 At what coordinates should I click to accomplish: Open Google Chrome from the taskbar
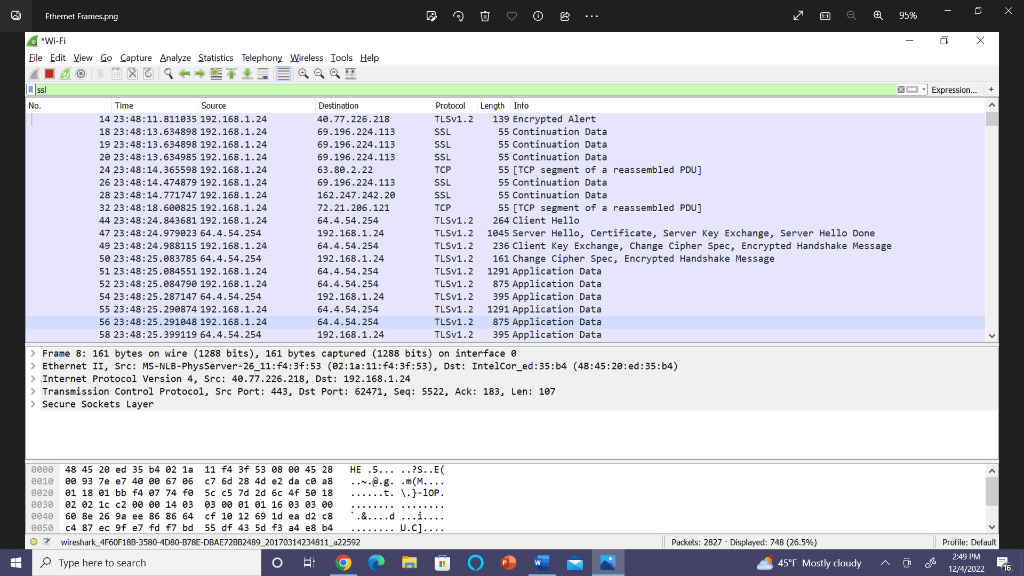coord(344,563)
